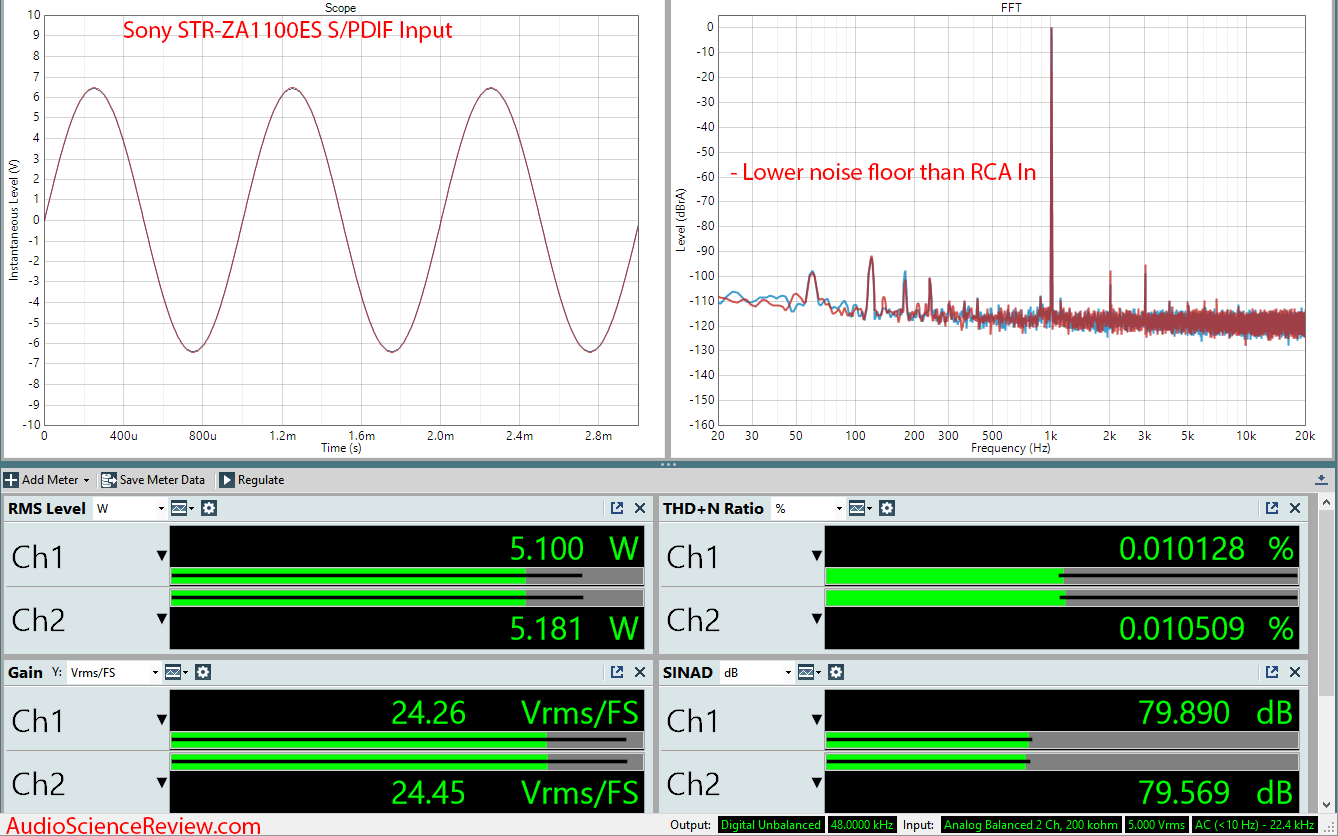Open RMS Level settings gear
The width and height of the screenshot is (1338, 836).
click(x=208, y=508)
